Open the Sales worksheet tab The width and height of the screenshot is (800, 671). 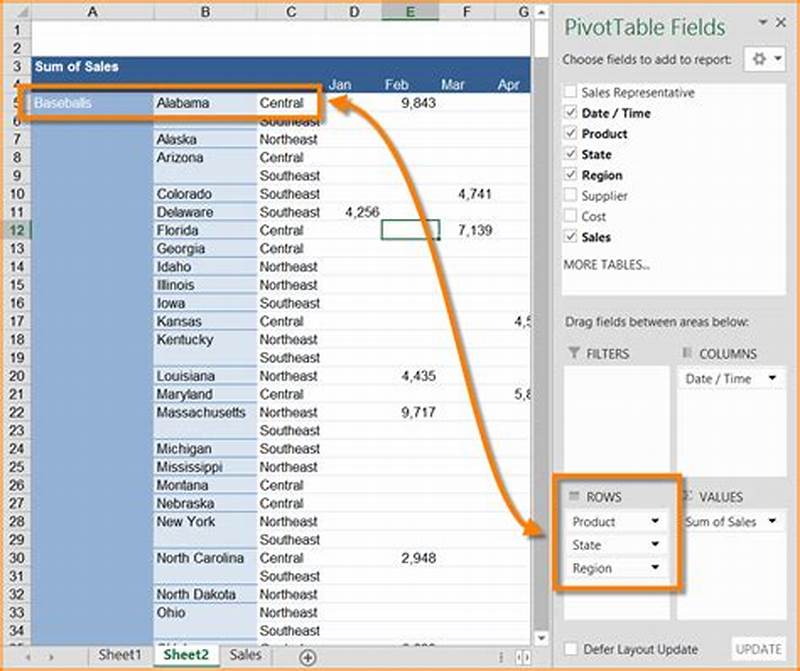click(245, 655)
